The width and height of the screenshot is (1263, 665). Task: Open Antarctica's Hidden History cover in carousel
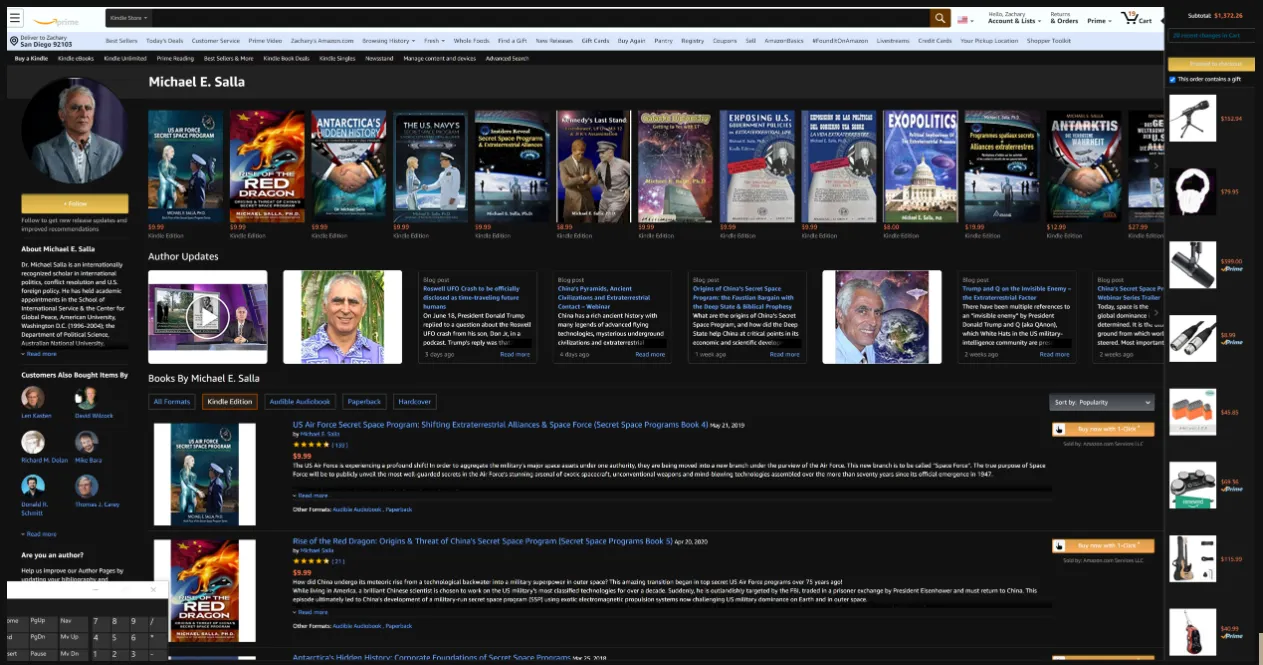pyautogui.click(x=348, y=166)
